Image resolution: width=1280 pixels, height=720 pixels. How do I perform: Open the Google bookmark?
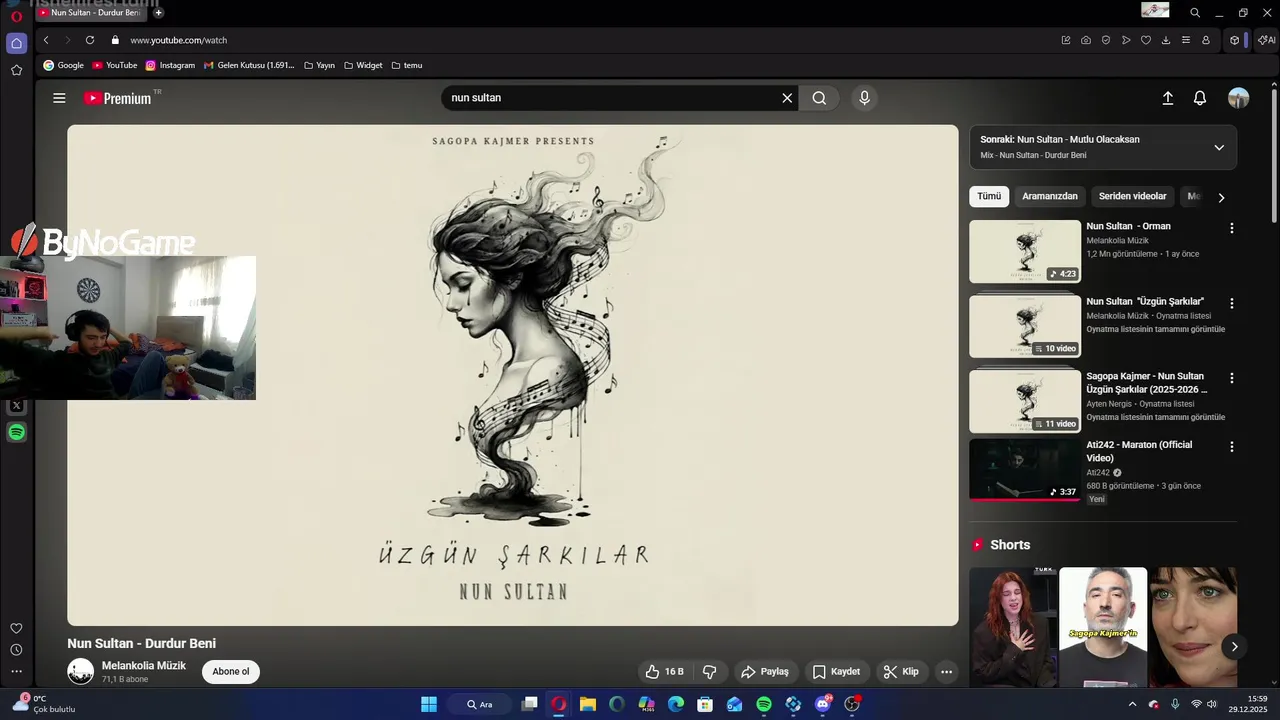63,65
